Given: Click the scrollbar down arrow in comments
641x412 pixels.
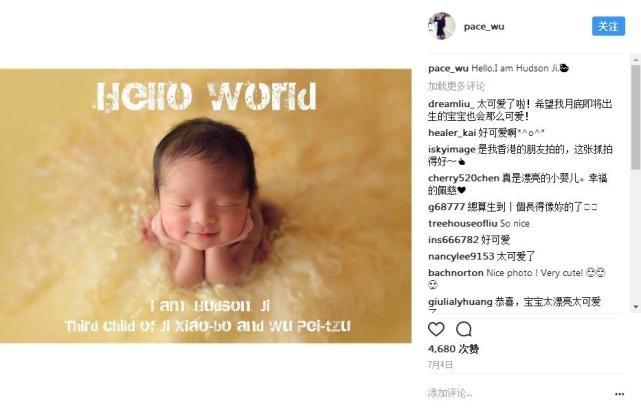Looking at the screenshot, I should pos(636,307).
